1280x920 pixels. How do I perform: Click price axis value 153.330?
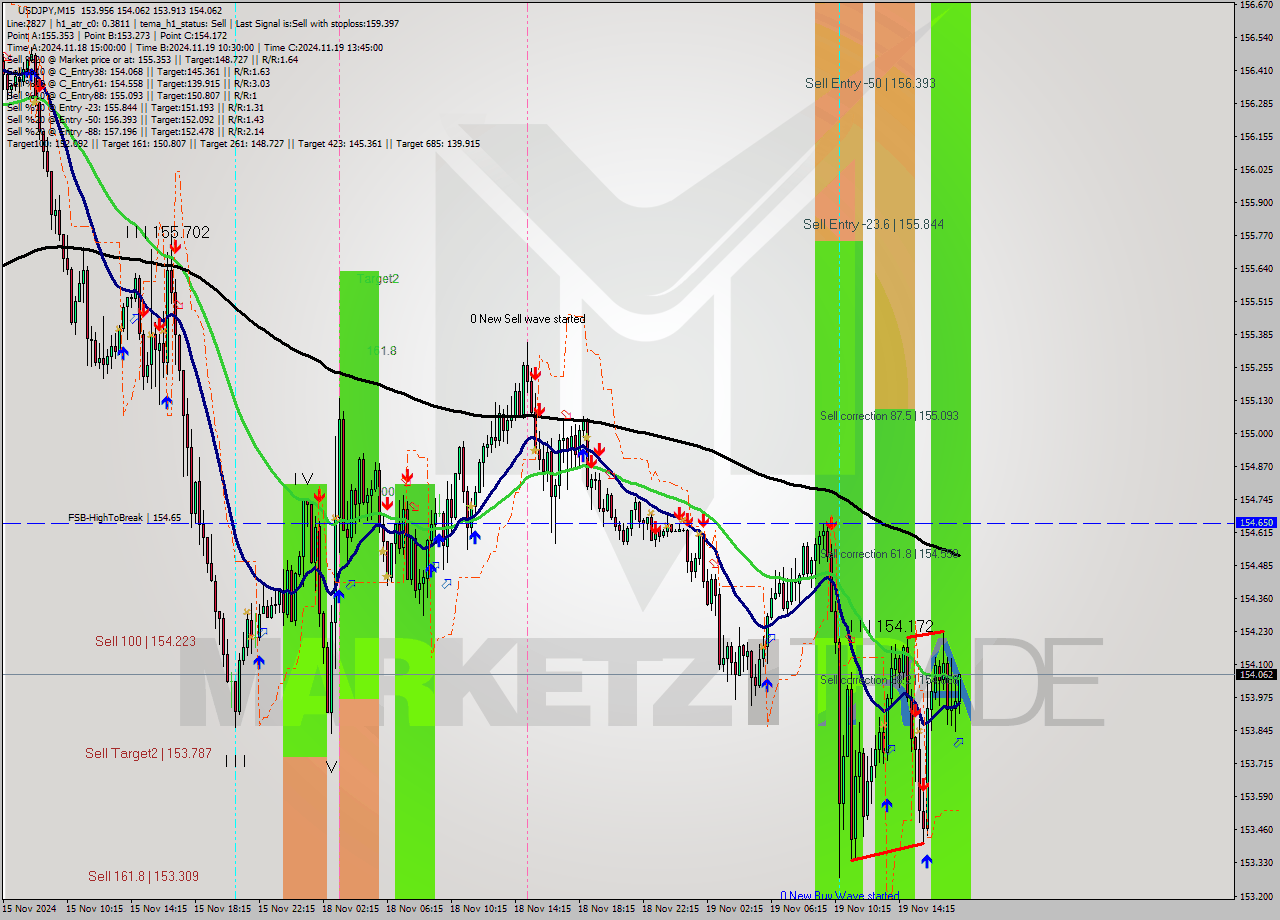1256,862
